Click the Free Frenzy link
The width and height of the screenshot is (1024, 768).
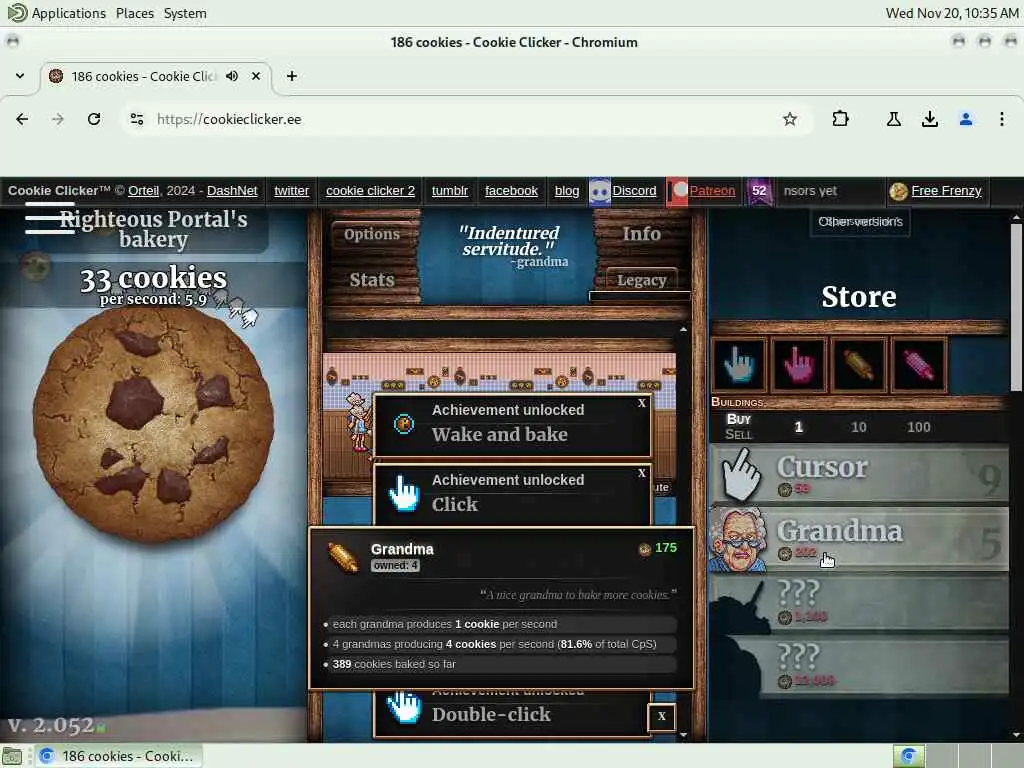point(946,191)
